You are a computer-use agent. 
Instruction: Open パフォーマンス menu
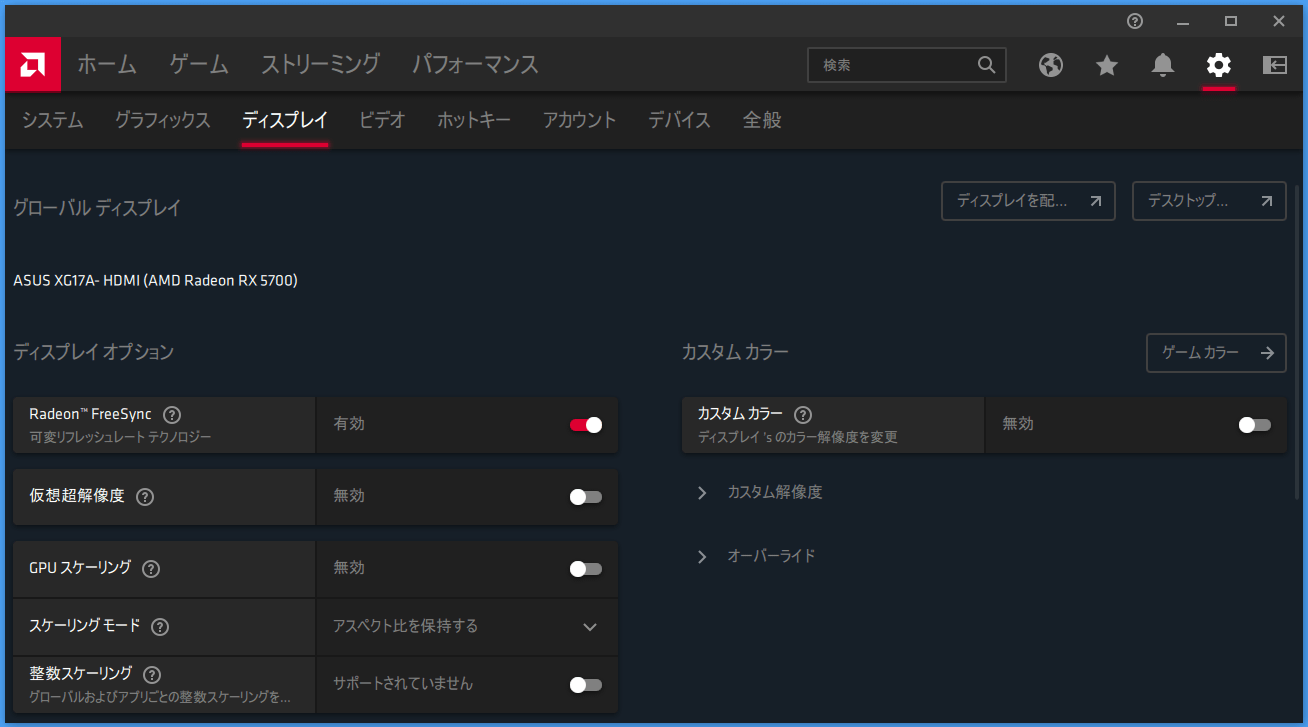point(476,65)
